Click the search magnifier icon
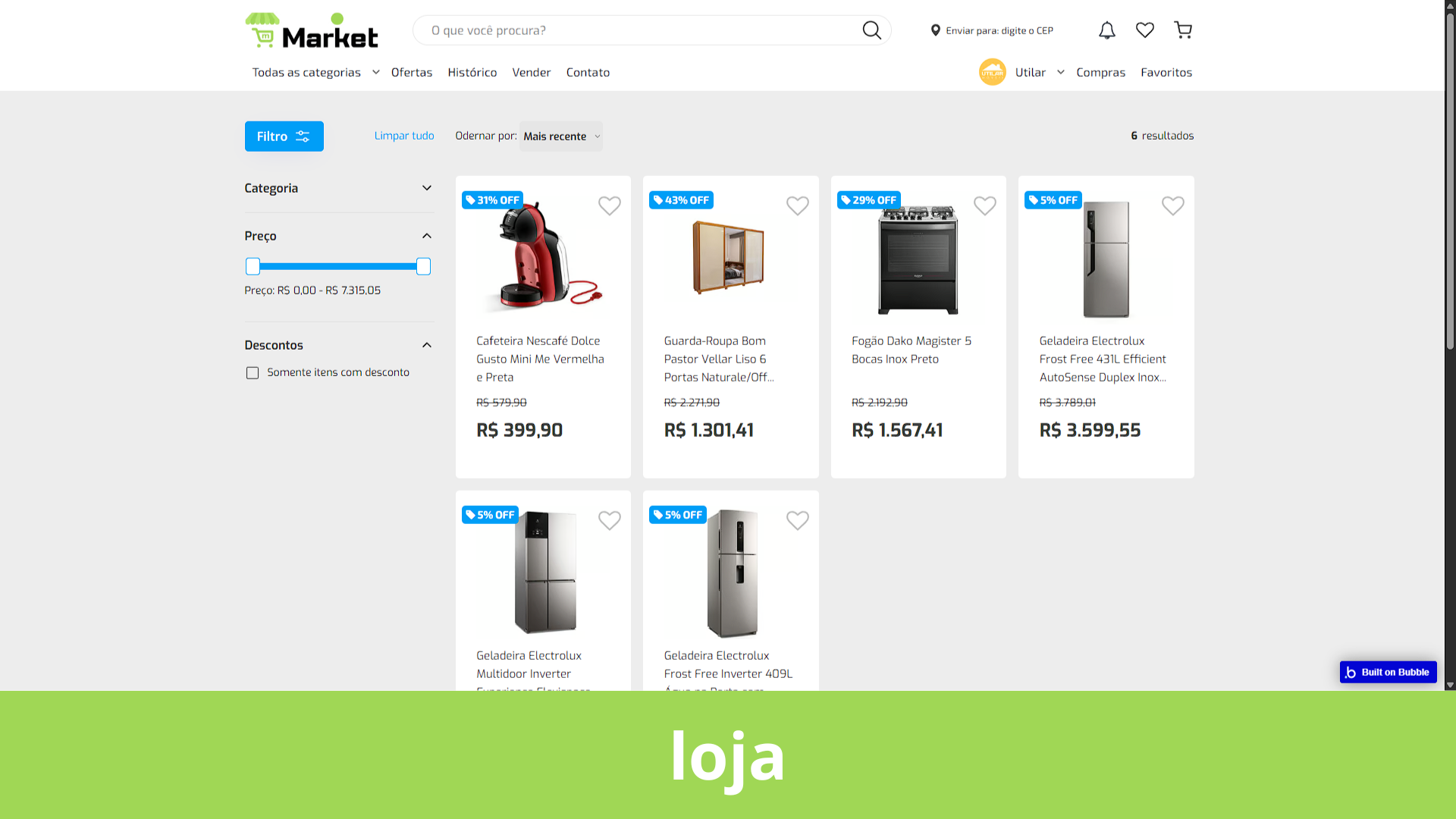Screen dimensions: 1456x819 [x=871, y=30]
